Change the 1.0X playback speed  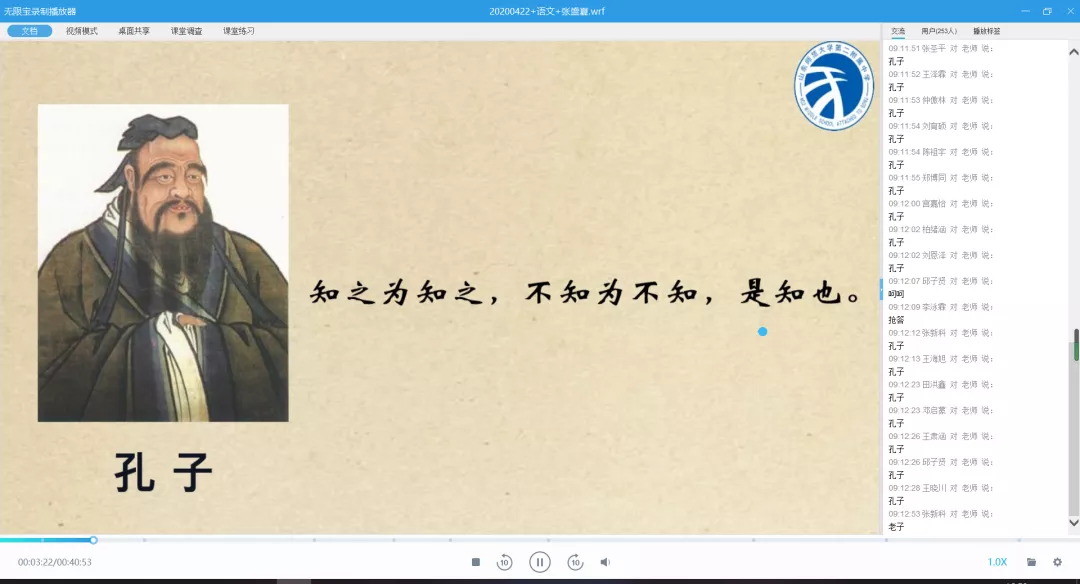point(997,562)
